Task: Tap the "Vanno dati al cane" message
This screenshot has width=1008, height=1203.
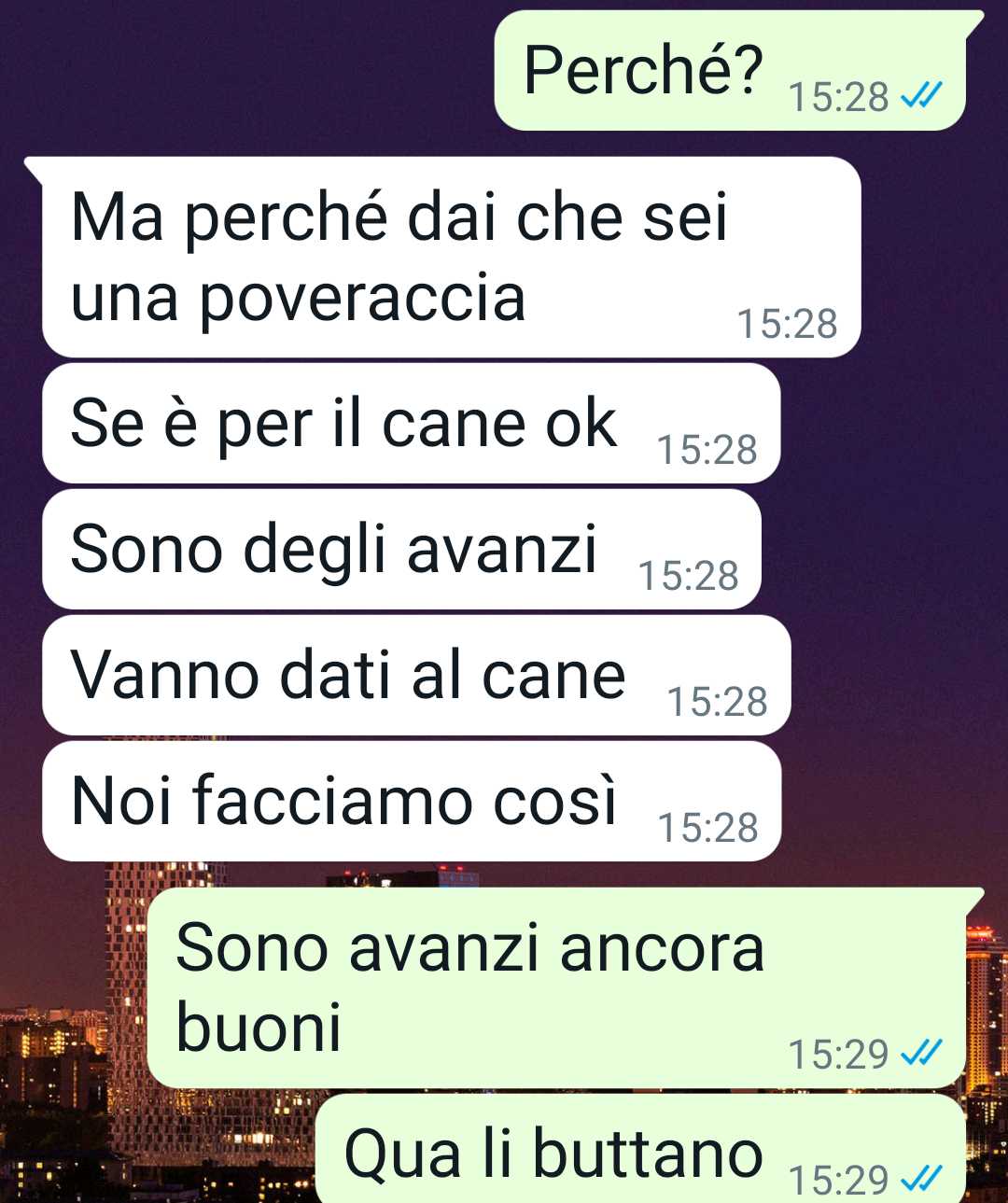Action: click(416, 675)
